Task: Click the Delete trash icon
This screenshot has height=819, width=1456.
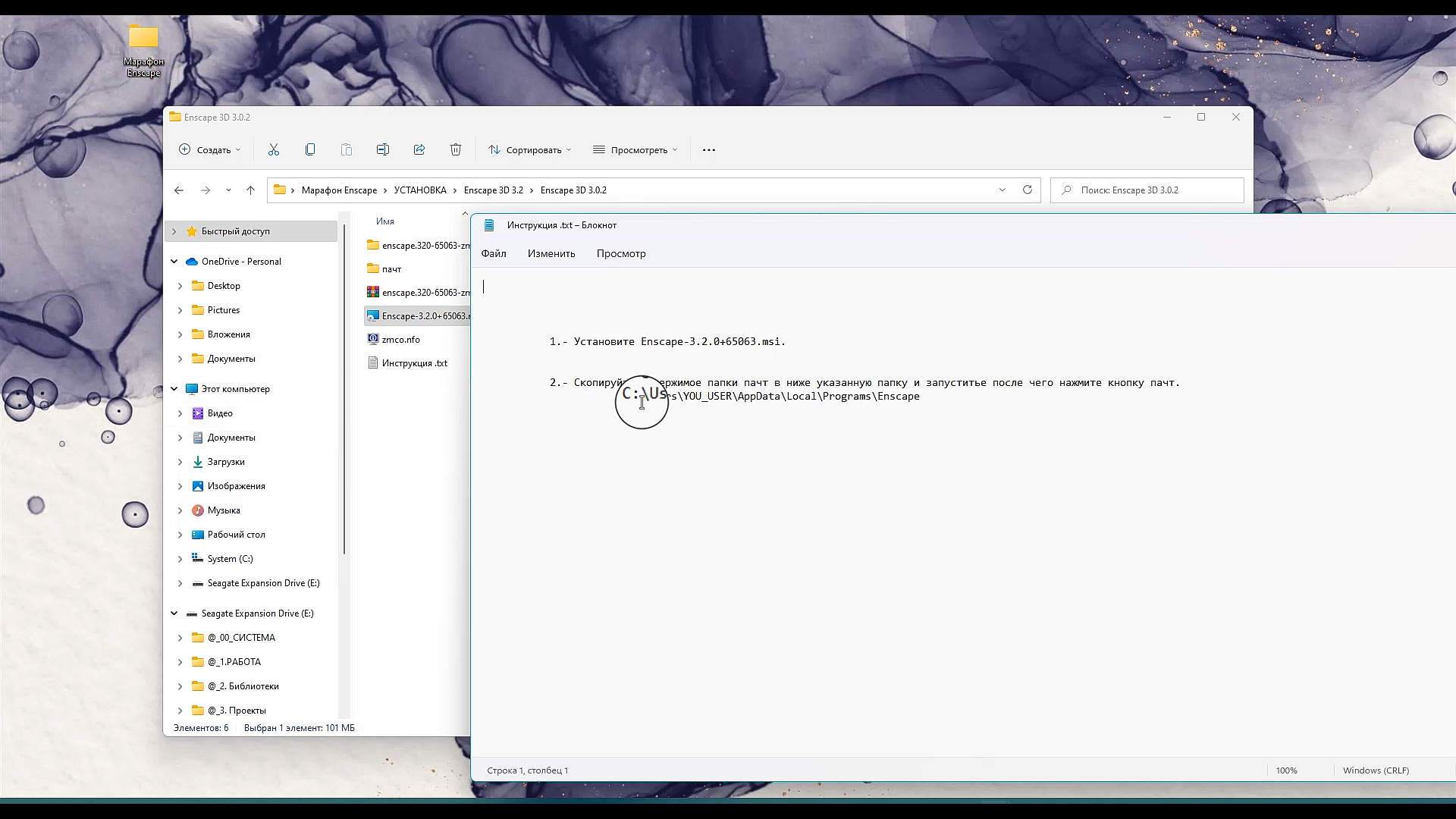Action: (x=456, y=149)
